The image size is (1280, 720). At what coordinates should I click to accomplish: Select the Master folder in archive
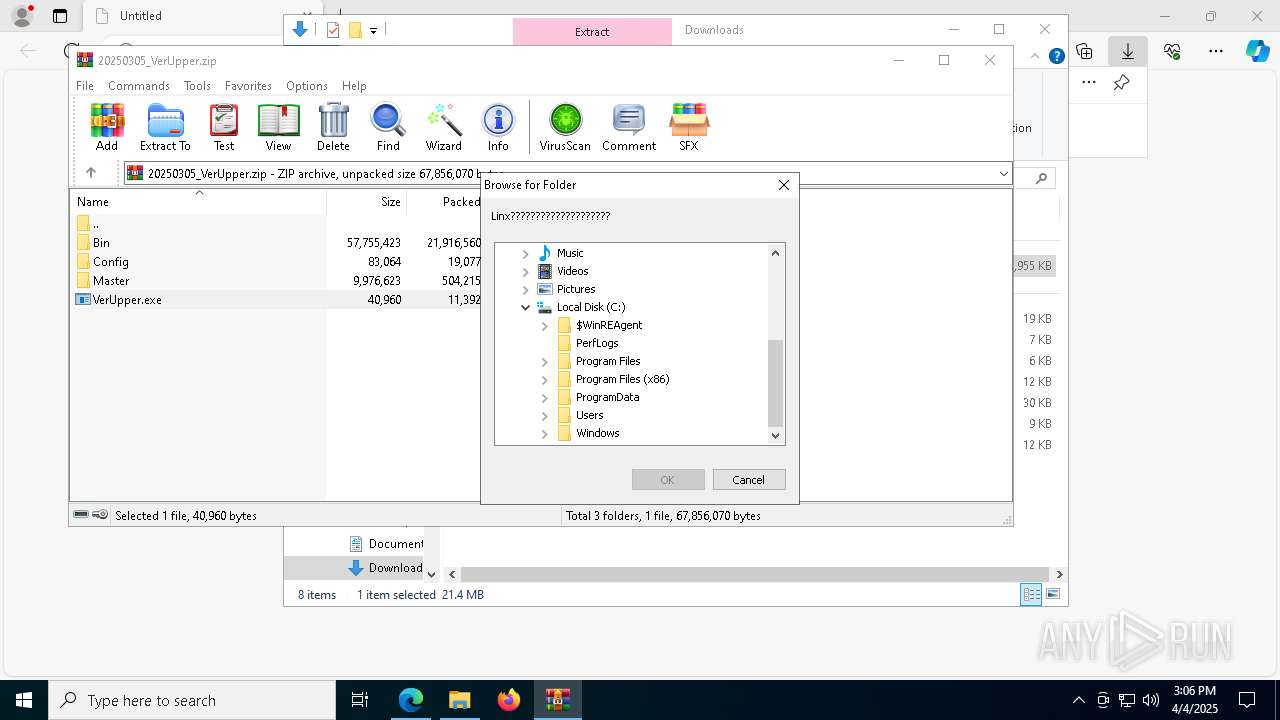click(x=110, y=281)
